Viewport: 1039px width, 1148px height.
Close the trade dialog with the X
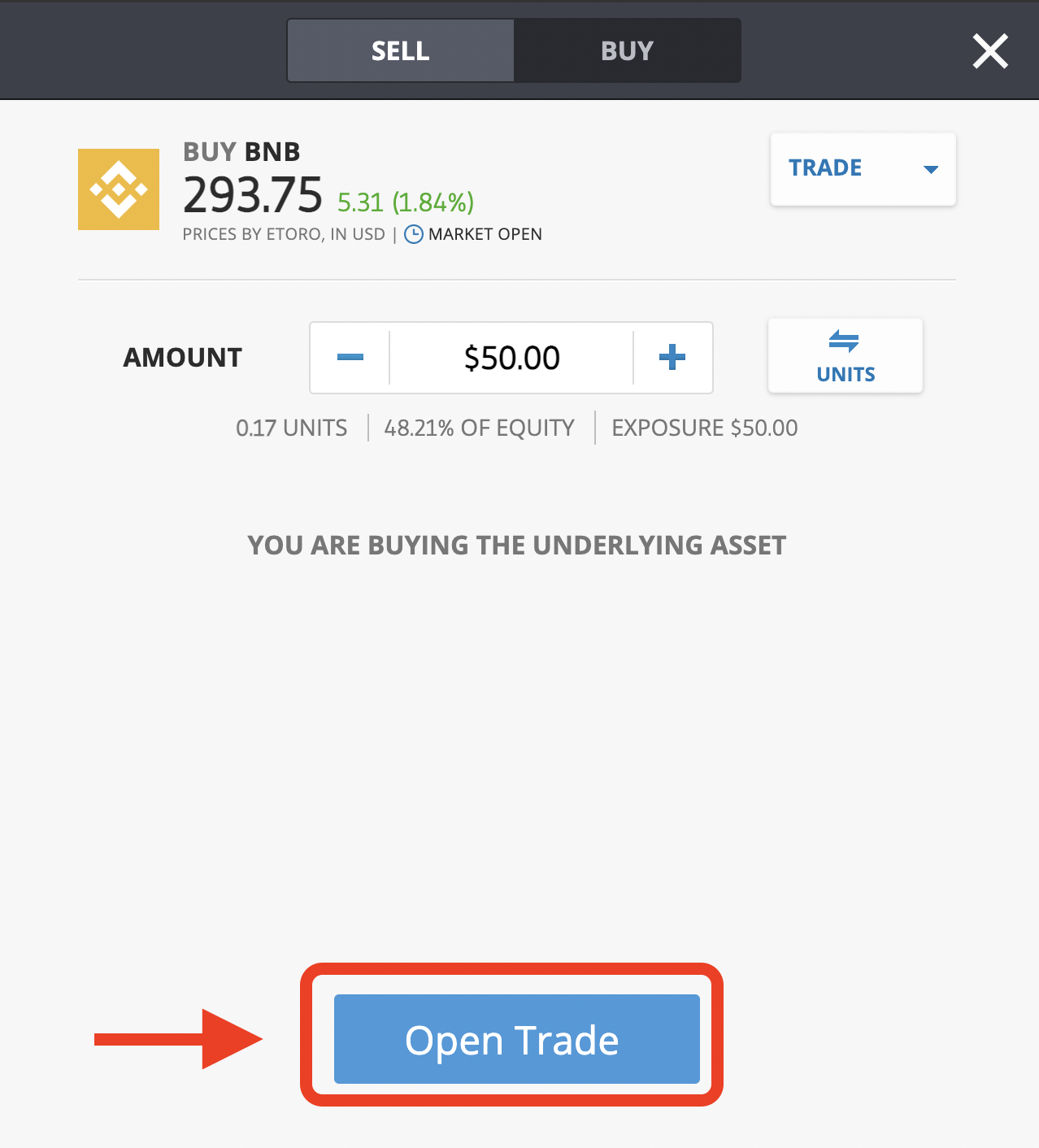pyautogui.click(x=990, y=51)
